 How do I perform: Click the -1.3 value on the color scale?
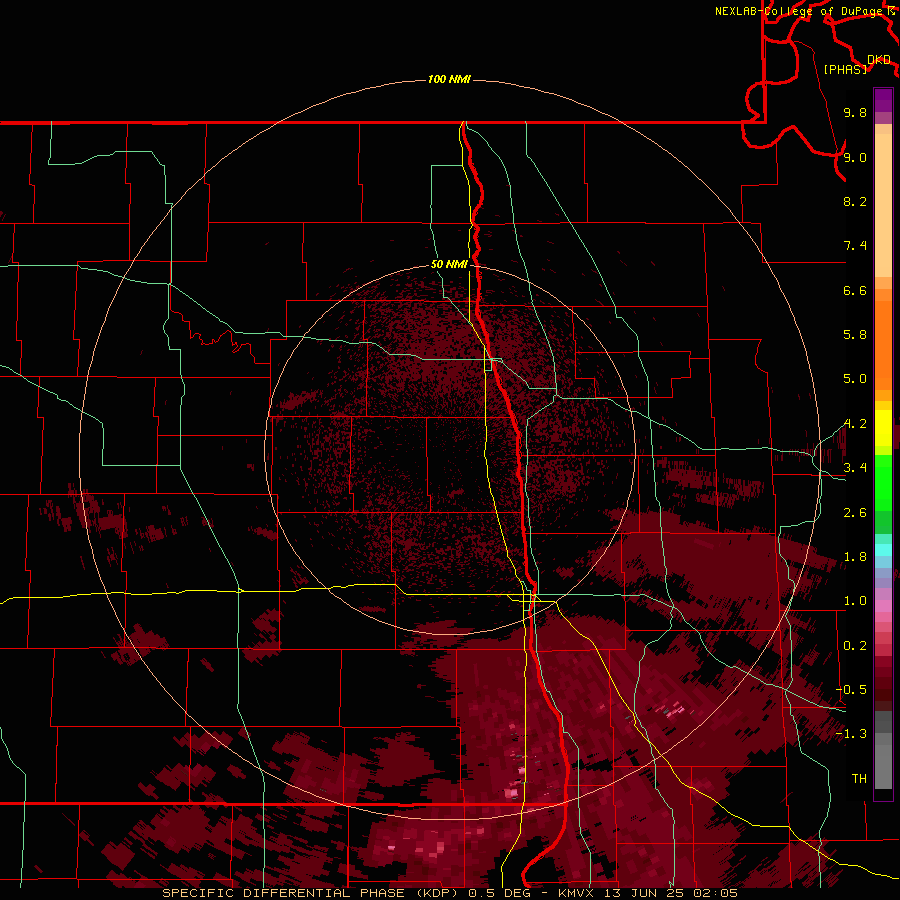pos(852,734)
